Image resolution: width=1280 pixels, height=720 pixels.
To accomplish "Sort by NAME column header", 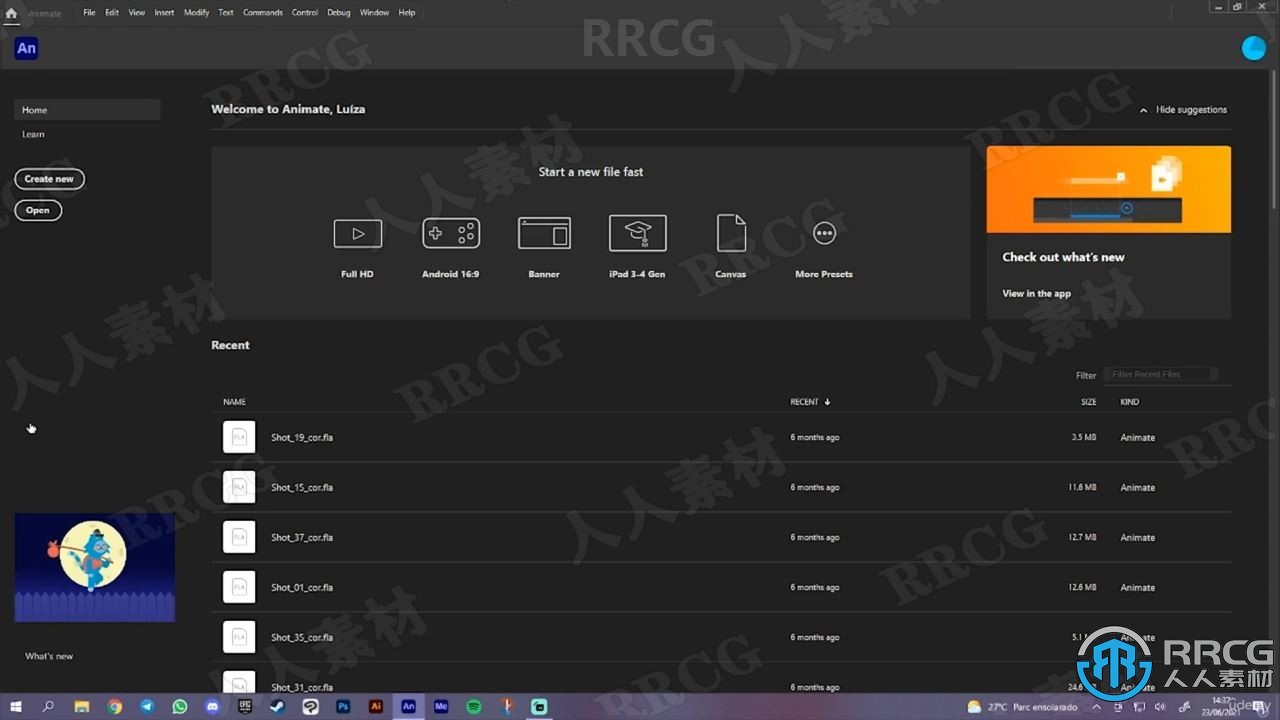I will pos(234,402).
